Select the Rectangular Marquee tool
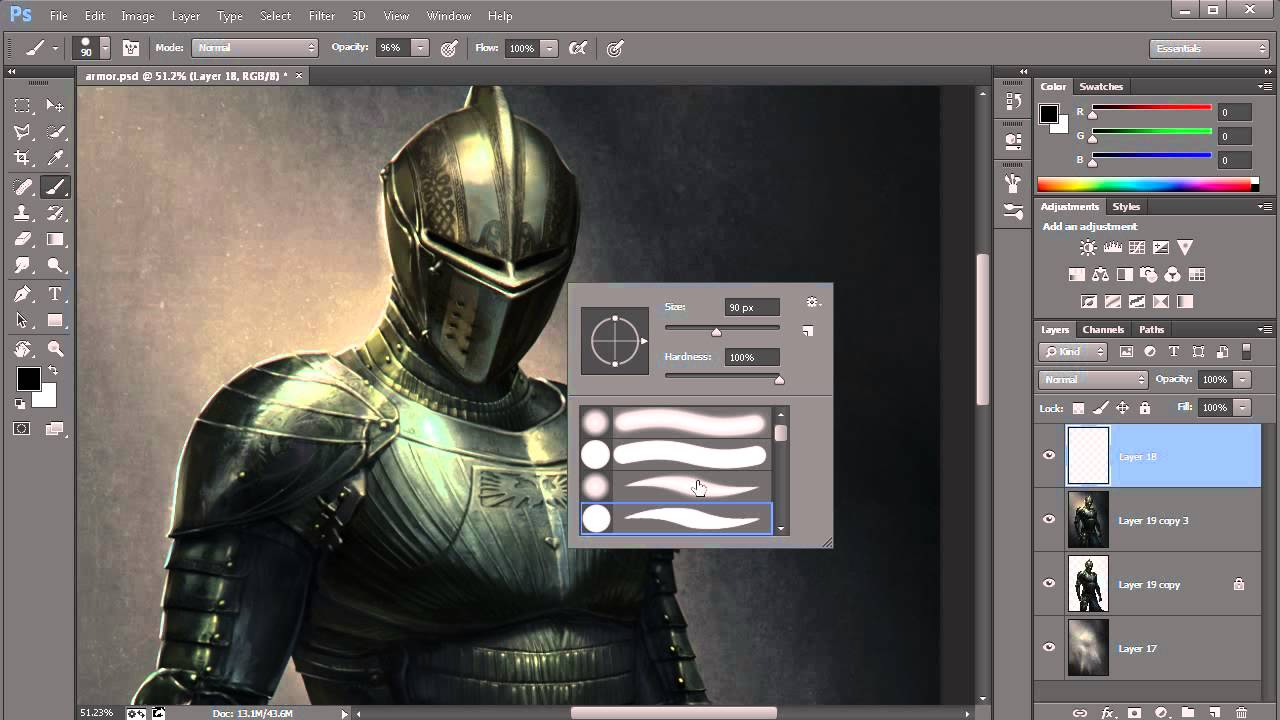The height and width of the screenshot is (720, 1280). click(22, 105)
